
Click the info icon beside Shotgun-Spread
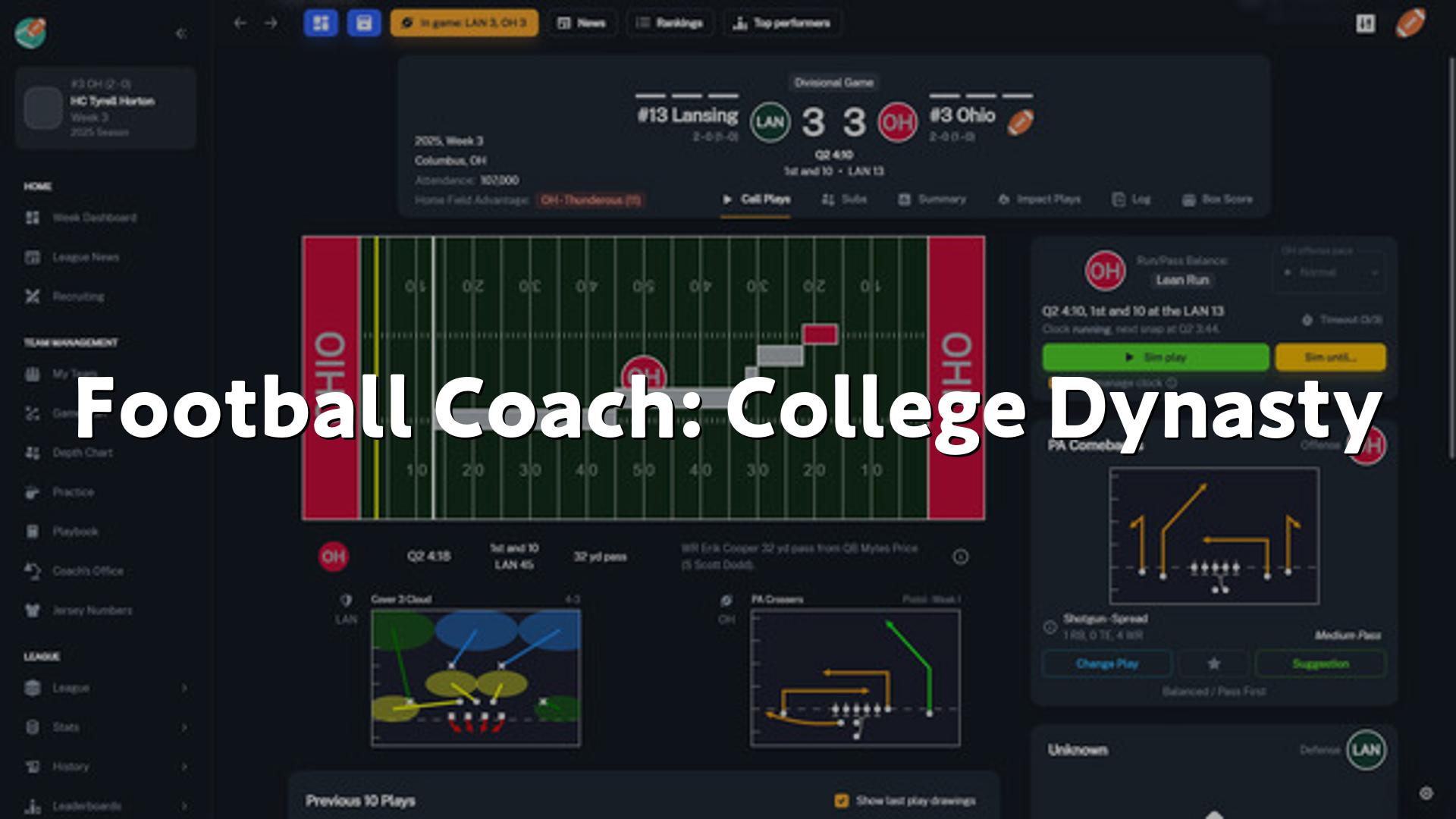pos(1050,627)
